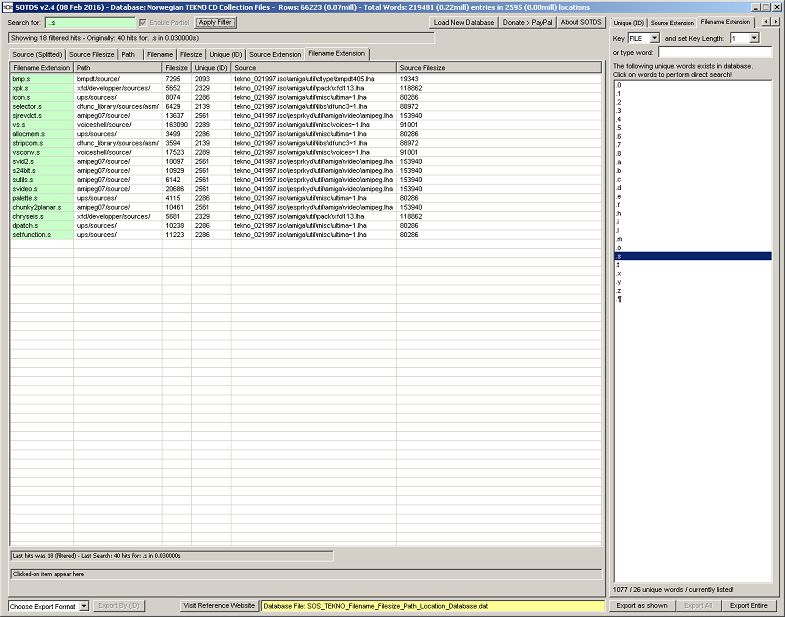
Task: Sort by Filesize column header
Action: pyautogui.click(x=177, y=67)
